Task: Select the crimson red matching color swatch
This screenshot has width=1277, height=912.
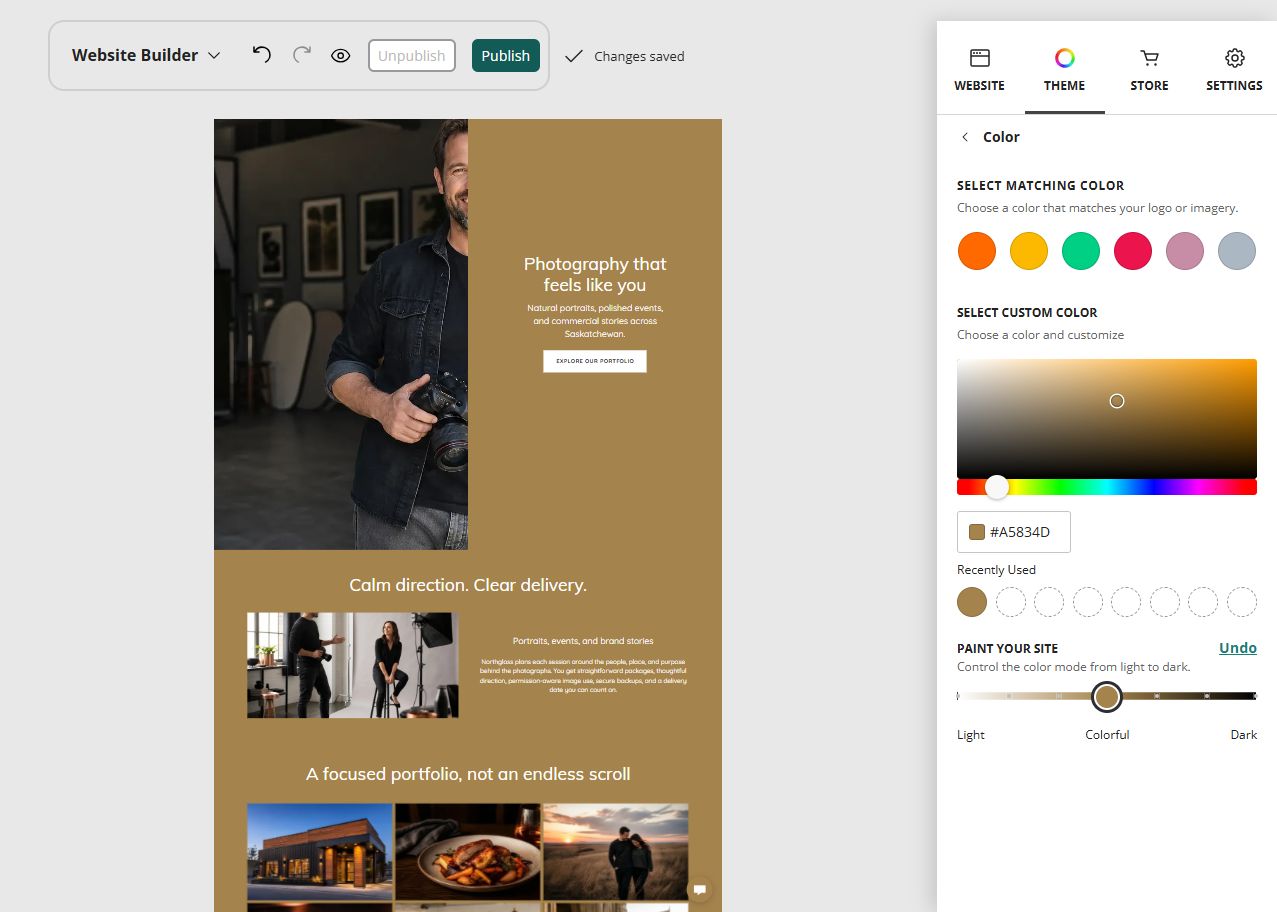Action: coord(1133,251)
